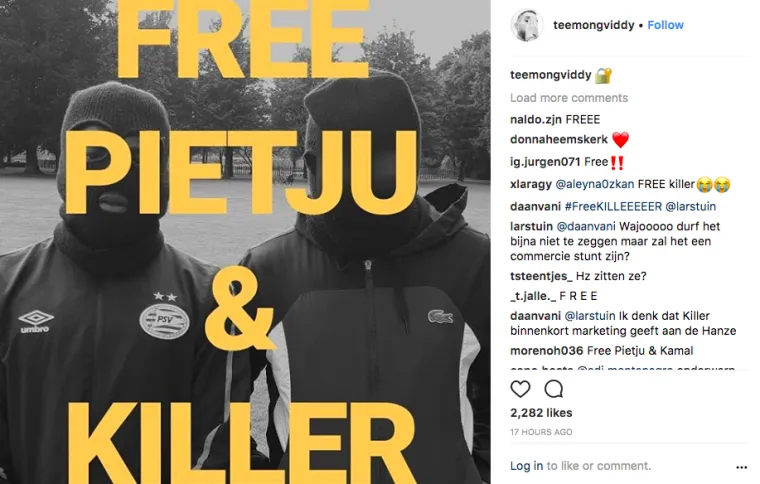Open tsteentjes_ commenter profile
Screen dimensions: 760x484
coord(541,276)
